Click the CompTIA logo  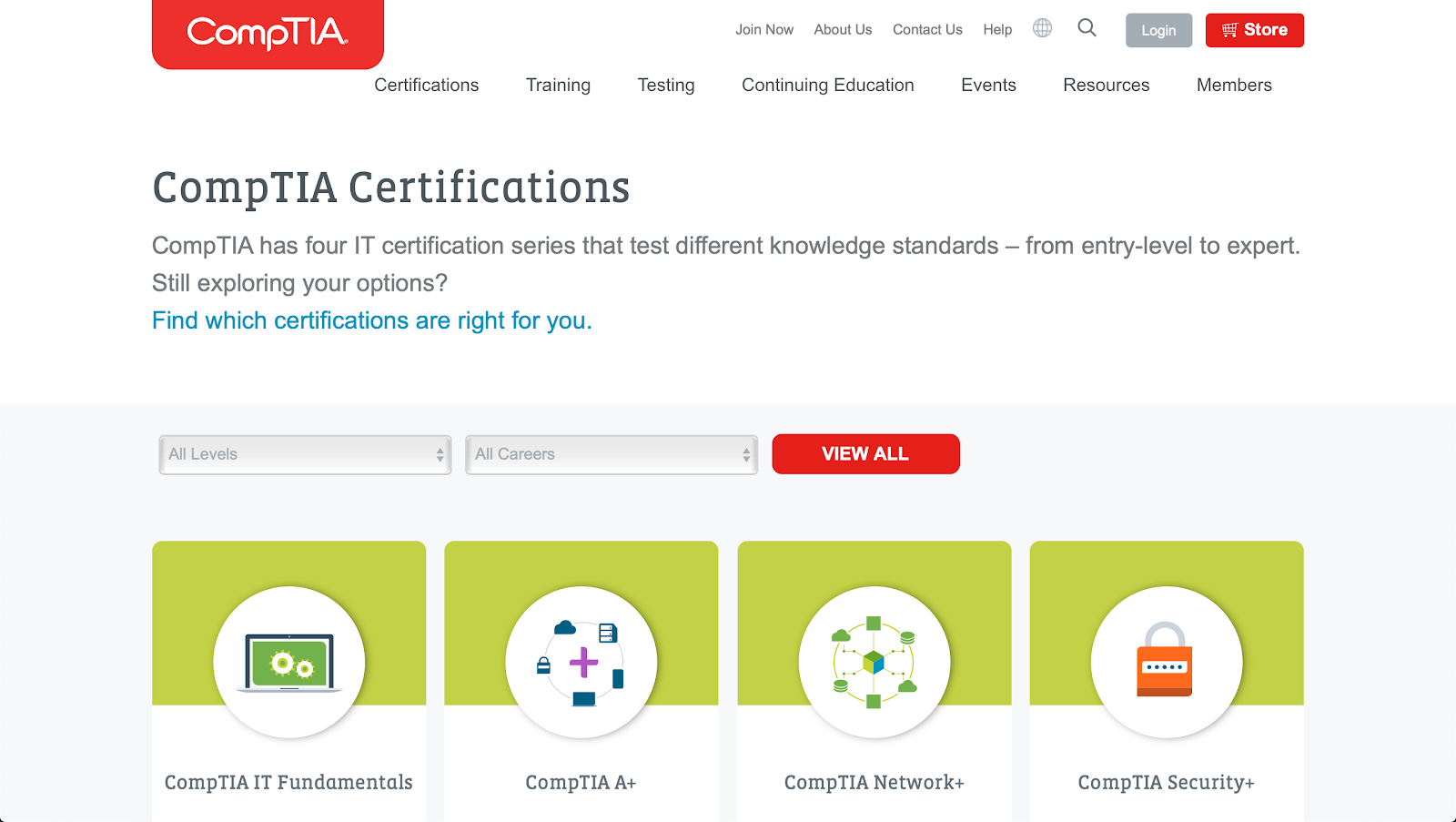click(268, 34)
